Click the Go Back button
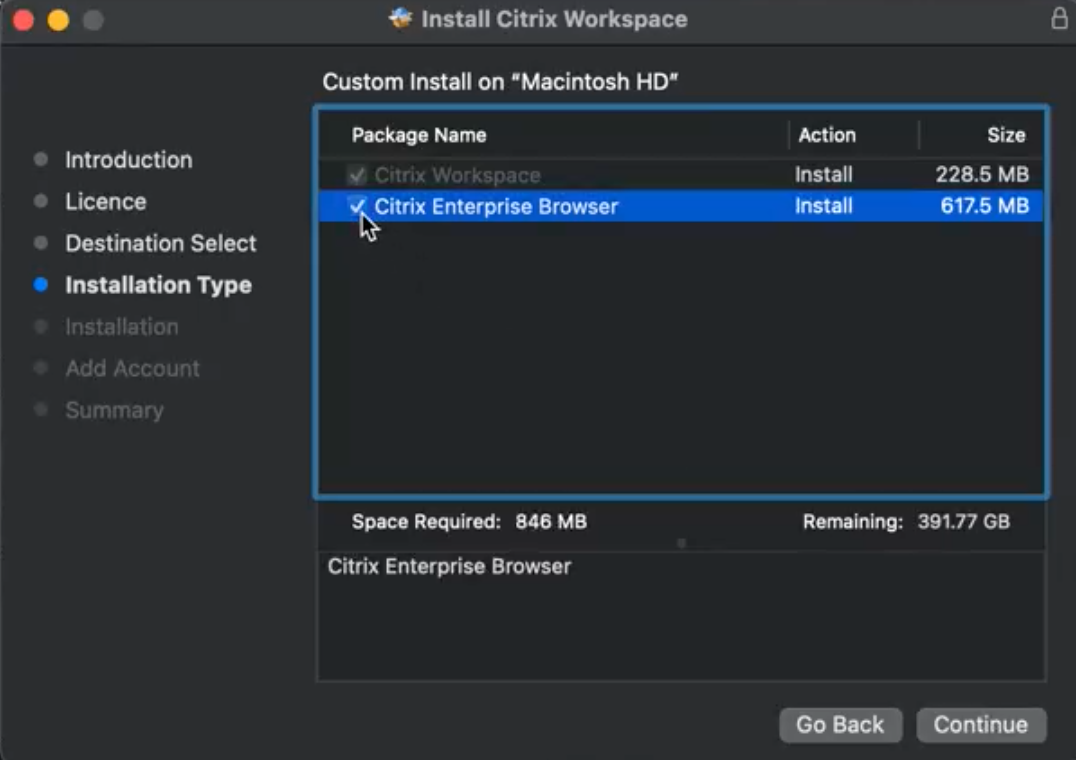Screen dimensions: 1076x760 [x=840, y=725]
